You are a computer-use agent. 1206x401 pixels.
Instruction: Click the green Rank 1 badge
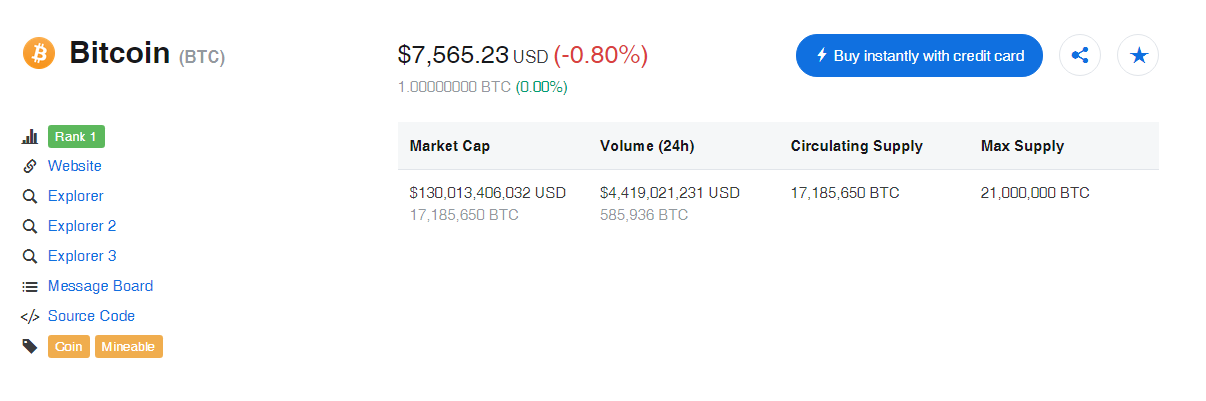click(76, 136)
